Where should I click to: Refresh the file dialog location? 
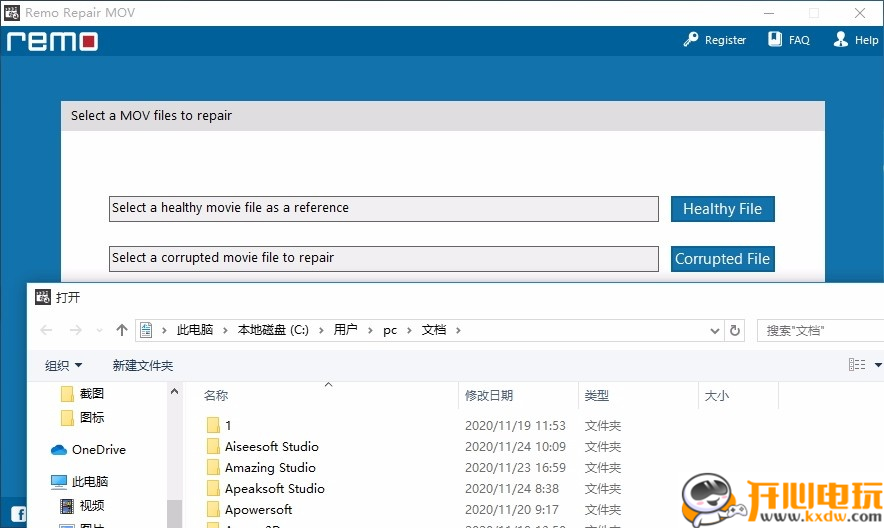click(x=736, y=330)
